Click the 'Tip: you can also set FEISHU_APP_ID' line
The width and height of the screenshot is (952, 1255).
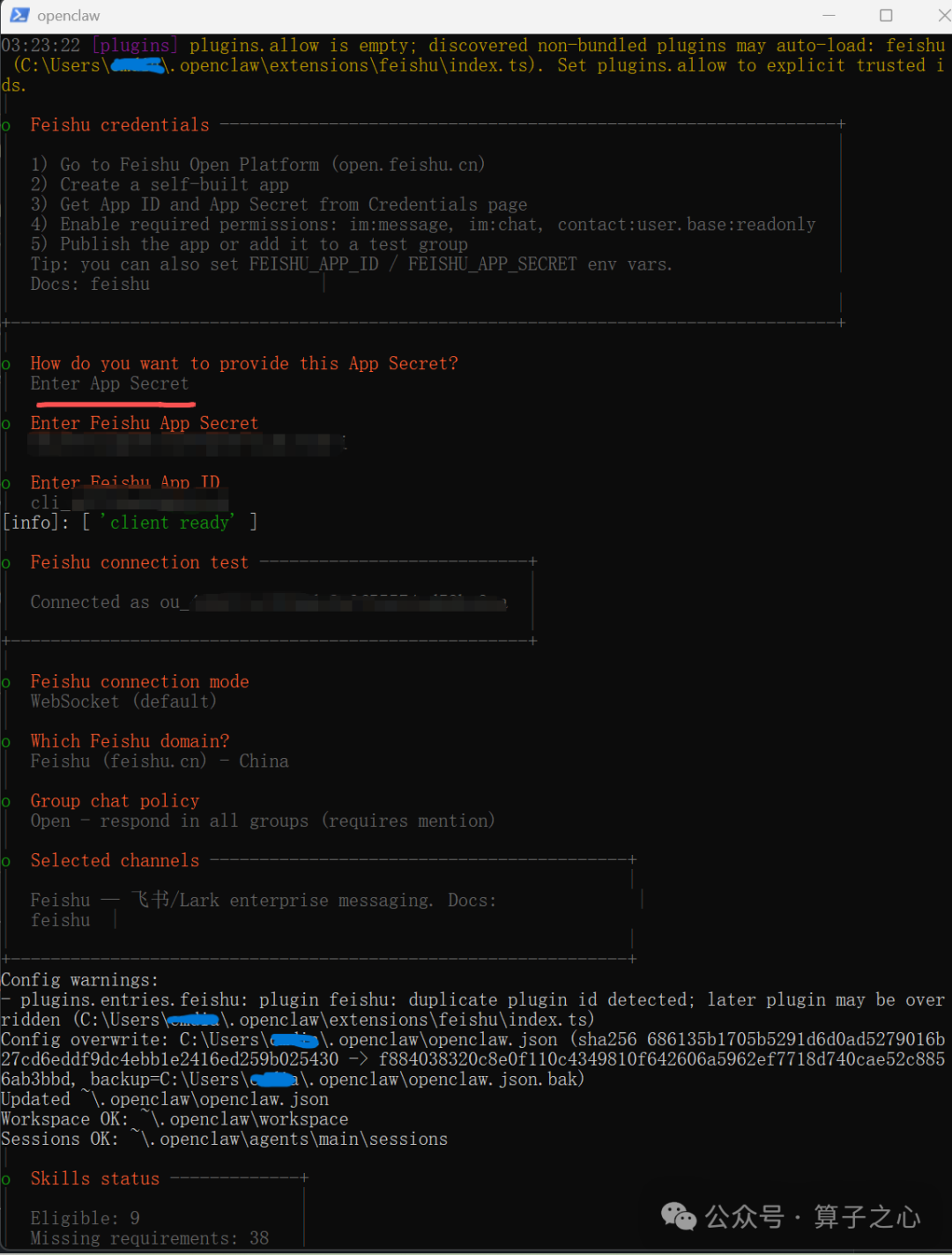(x=351, y=264)
